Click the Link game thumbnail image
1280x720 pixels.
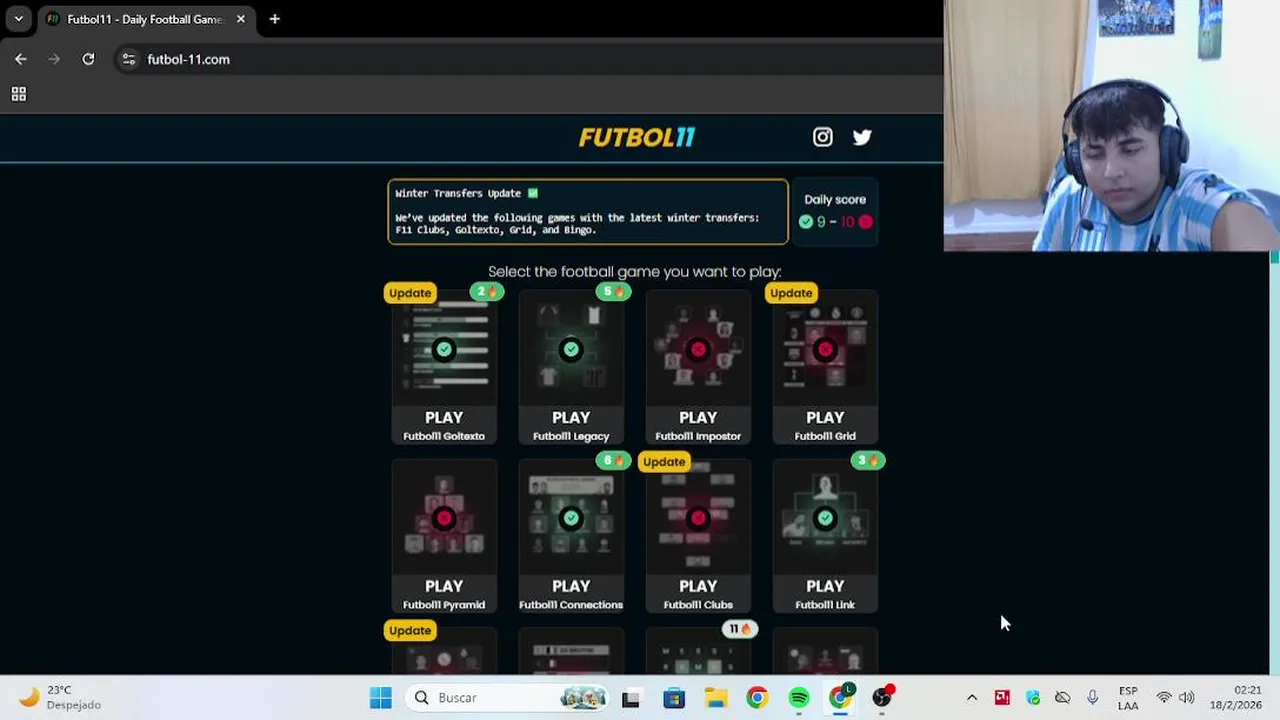coord(825,518)
